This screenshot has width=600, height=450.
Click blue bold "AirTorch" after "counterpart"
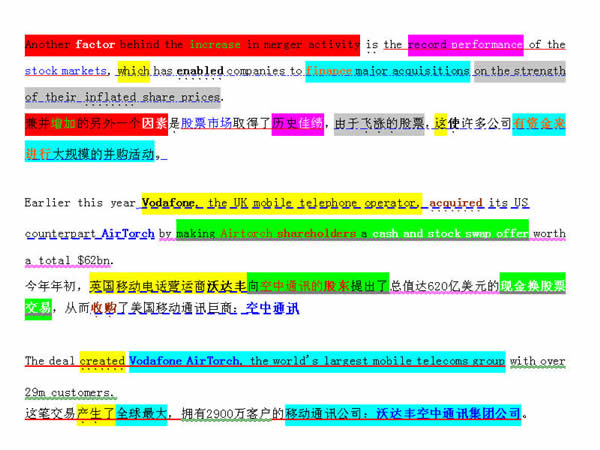coord(128,234)
